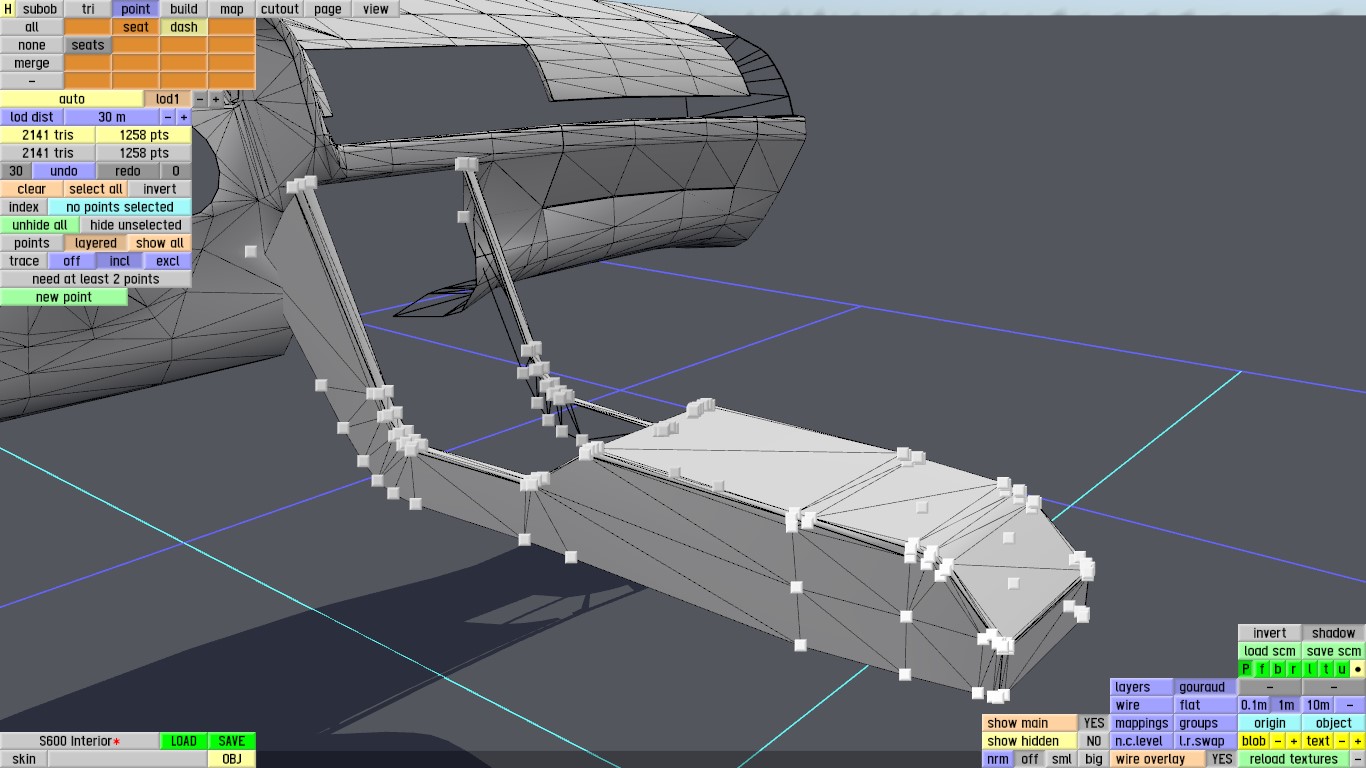The image size is (1366, 768).
Task: Click the 30 m lod distance field
Action: (112, 117)
